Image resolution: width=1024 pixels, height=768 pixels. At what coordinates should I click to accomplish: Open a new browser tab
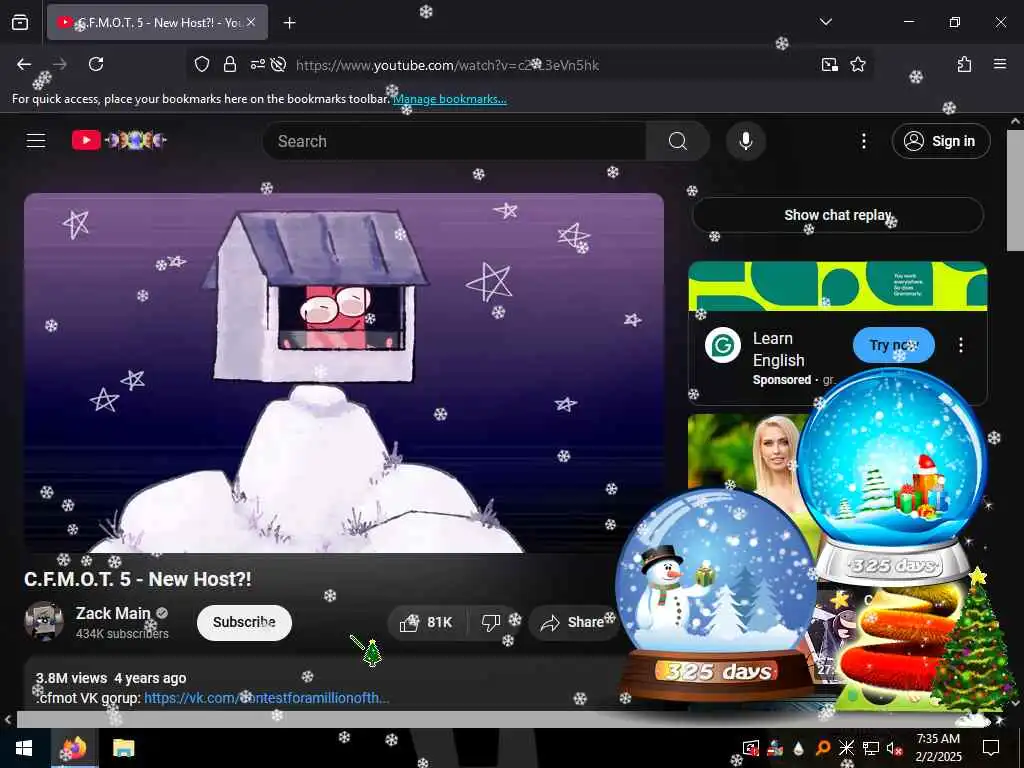point(290,23)
